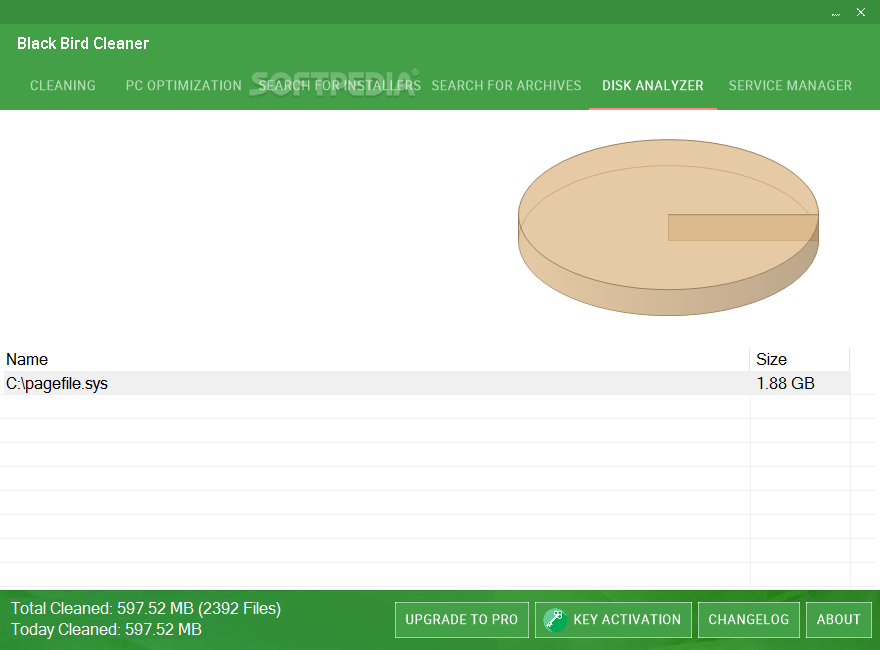This screenshot has width=880, height=650.
Task: Click the Total Cleaned status text
Action: (x=146, y=608)
